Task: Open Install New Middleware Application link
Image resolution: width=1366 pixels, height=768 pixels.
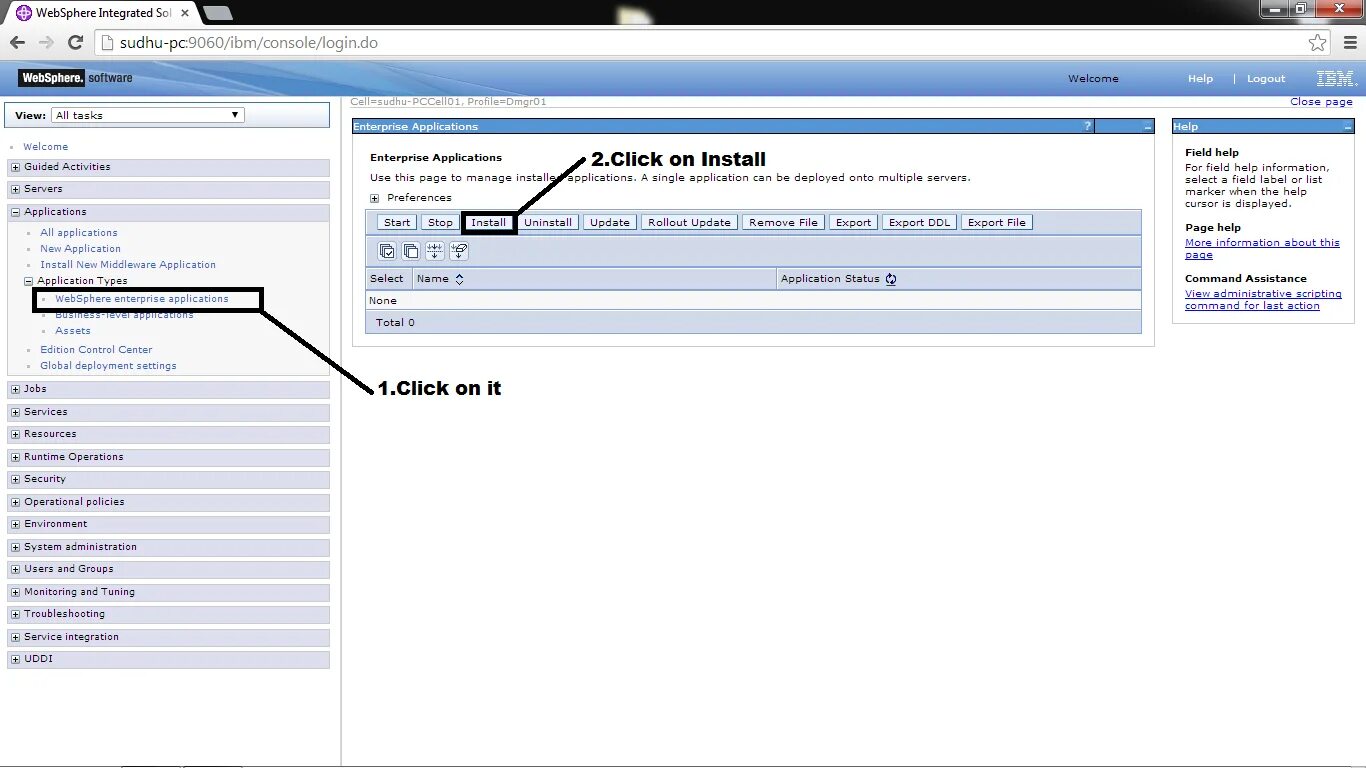Action: (x=128, y=265)
